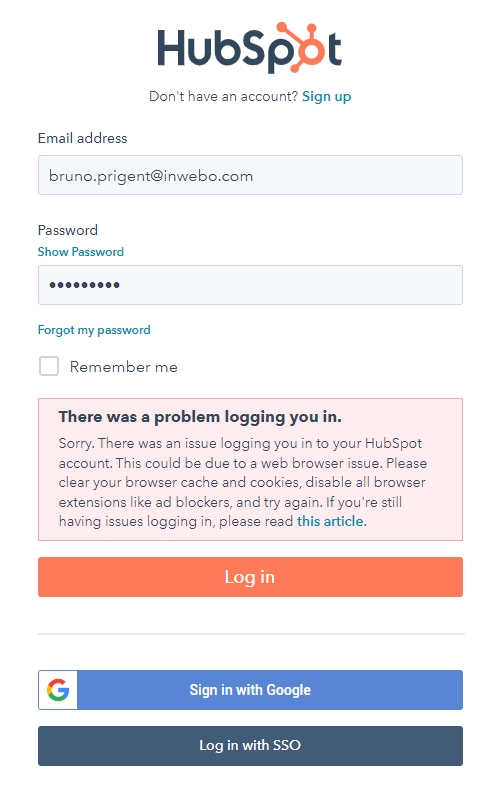Follow the "this article" help link
This screenshot has height=794, width=495.
point(330,521)
